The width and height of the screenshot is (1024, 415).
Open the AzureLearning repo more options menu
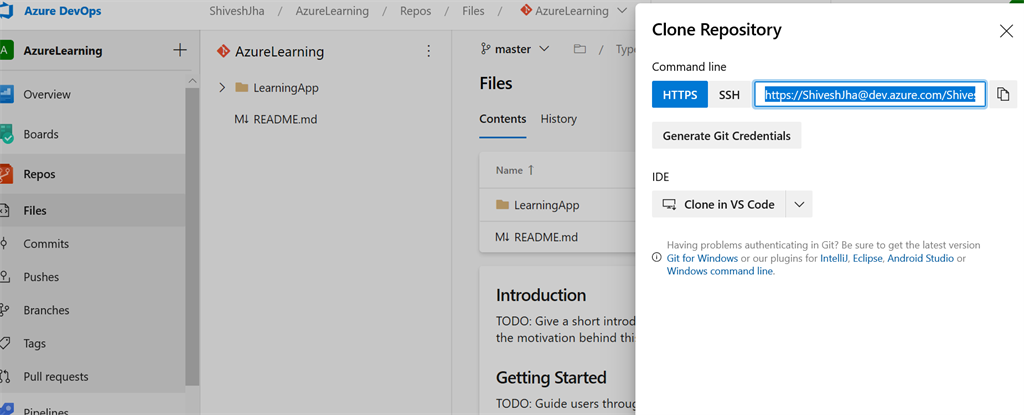pos(428,51)
